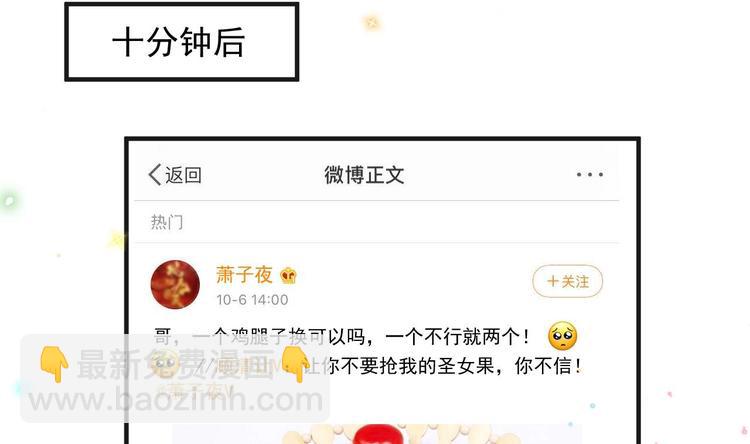Tap the back chevron arrow icon
The height and width of the screenshot is (444, 750).
154,175
